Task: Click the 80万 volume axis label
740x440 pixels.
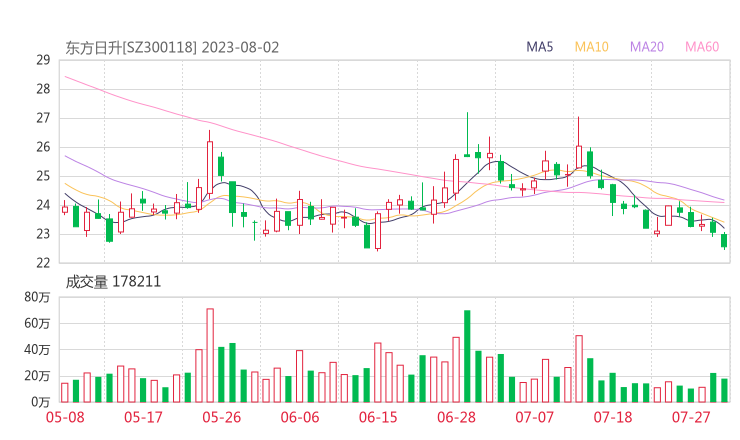Action: pyautogui.click(x=37, y=297)
